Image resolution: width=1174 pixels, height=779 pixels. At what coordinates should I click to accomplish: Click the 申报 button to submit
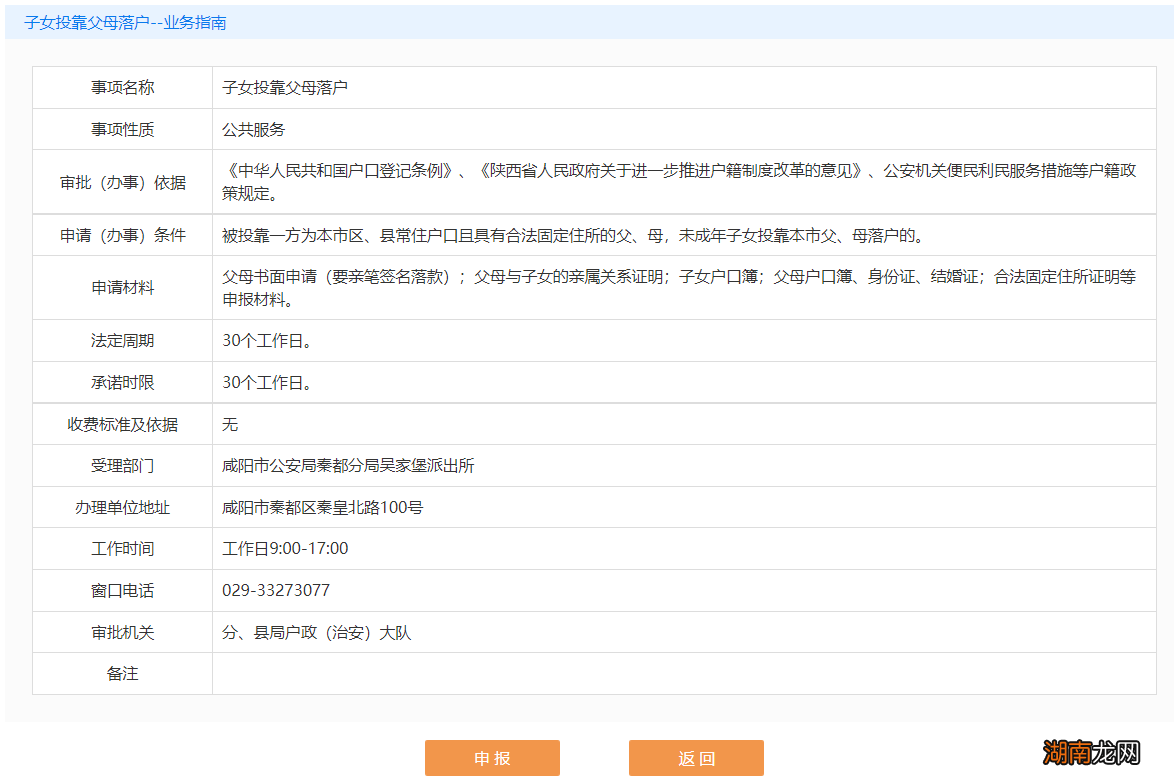(492, 757)
